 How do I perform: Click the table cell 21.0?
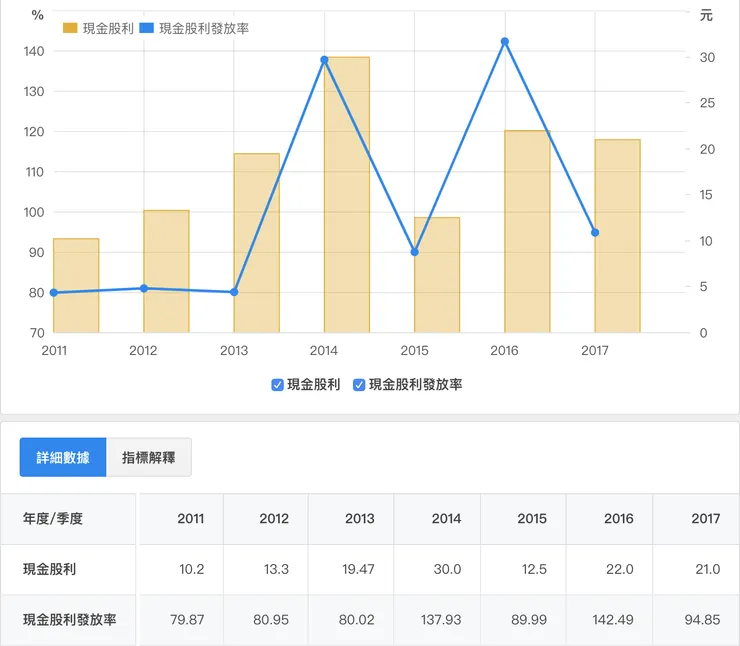[707, 569]
